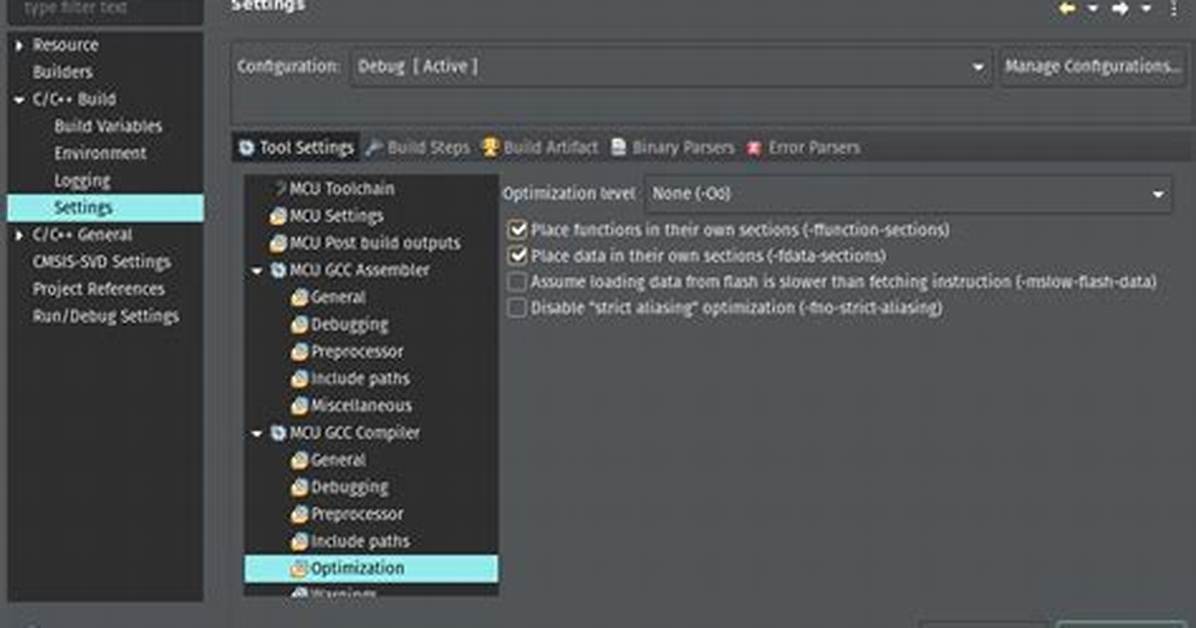This screenshot has height=628, width=1196.
Task: Uncheck Place functions in their own sections
Action: [518, 229]
